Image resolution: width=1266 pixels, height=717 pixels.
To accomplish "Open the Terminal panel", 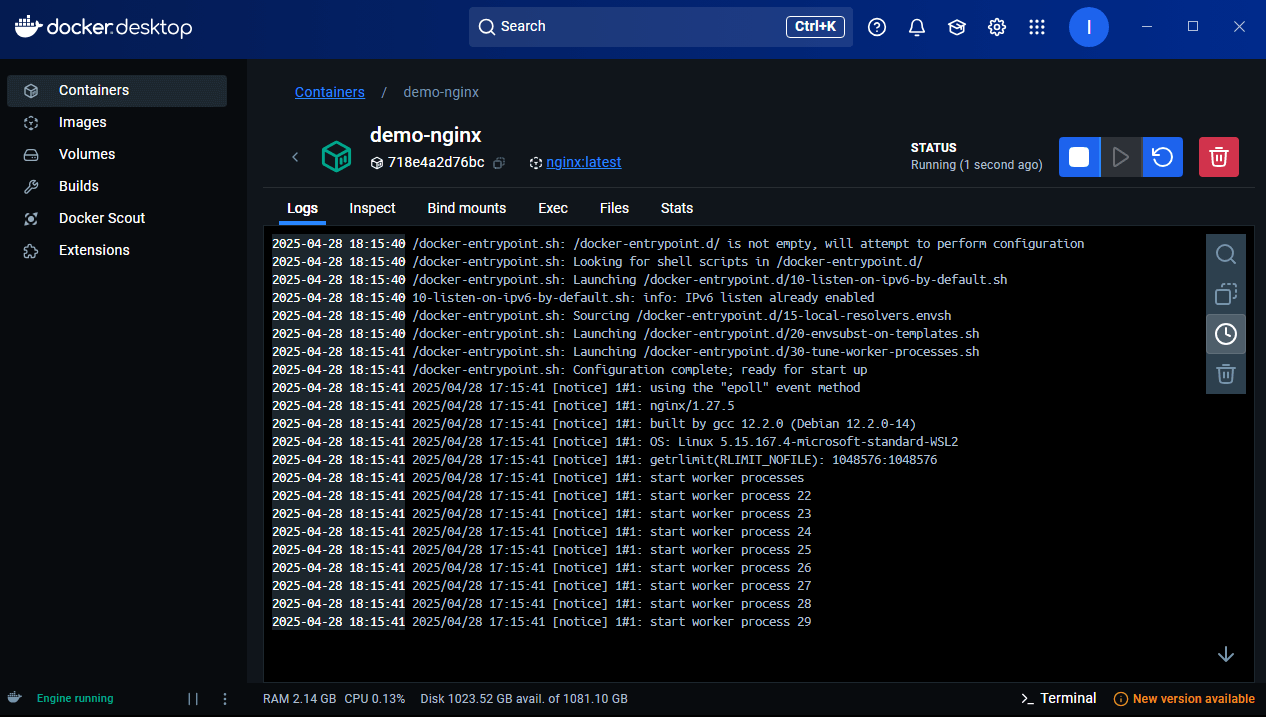I will (x=1058, y=698).
